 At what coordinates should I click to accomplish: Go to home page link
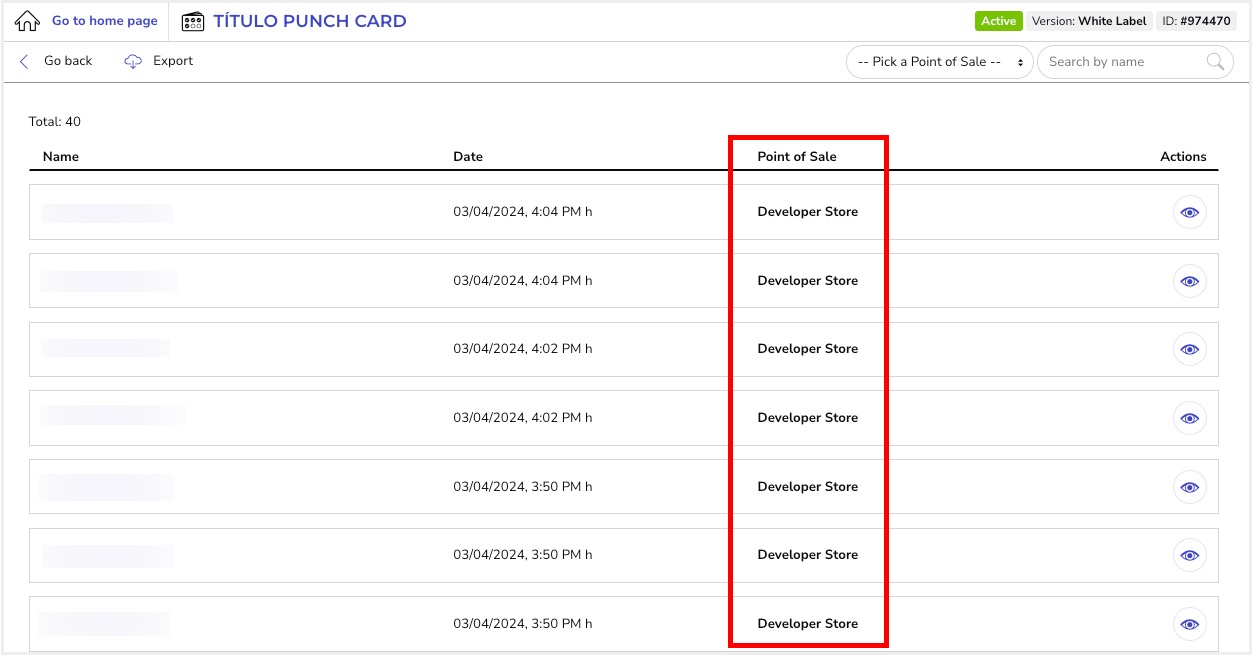point(104,21)
